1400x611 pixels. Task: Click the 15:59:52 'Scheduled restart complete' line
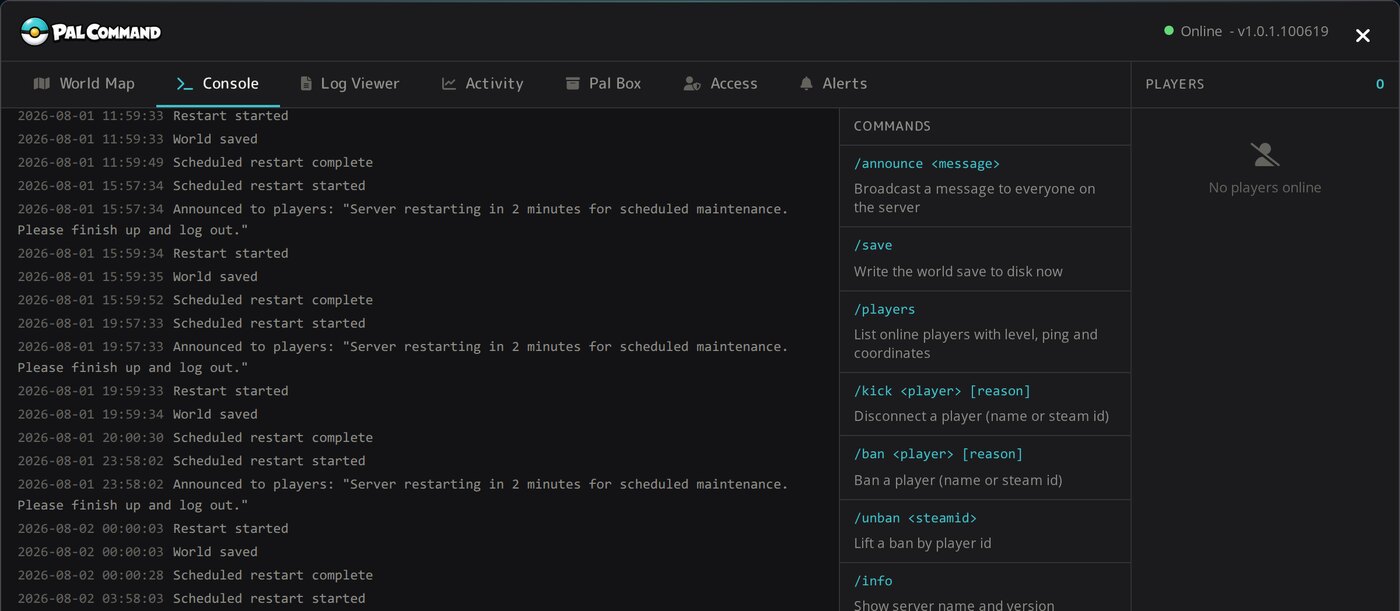195,300
